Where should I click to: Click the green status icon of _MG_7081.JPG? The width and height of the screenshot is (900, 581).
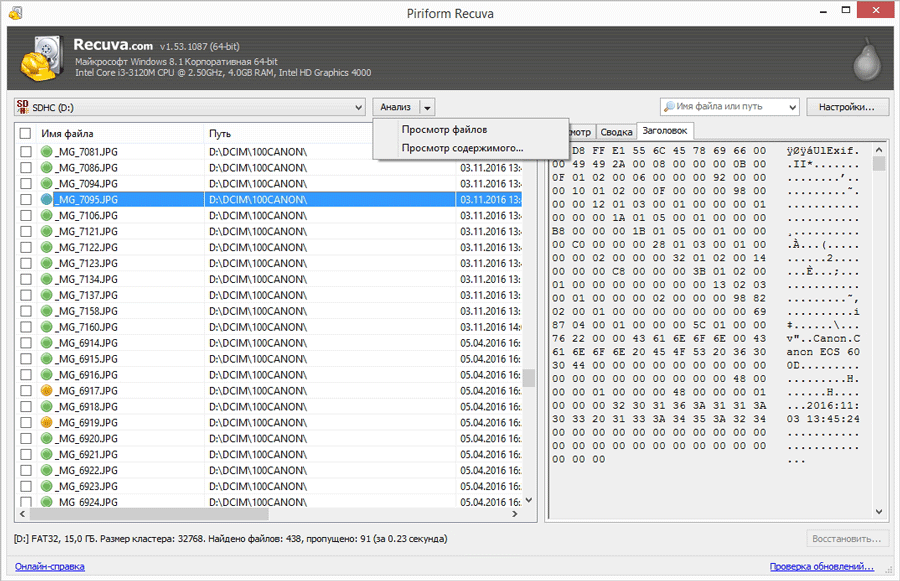click(46, 152)
